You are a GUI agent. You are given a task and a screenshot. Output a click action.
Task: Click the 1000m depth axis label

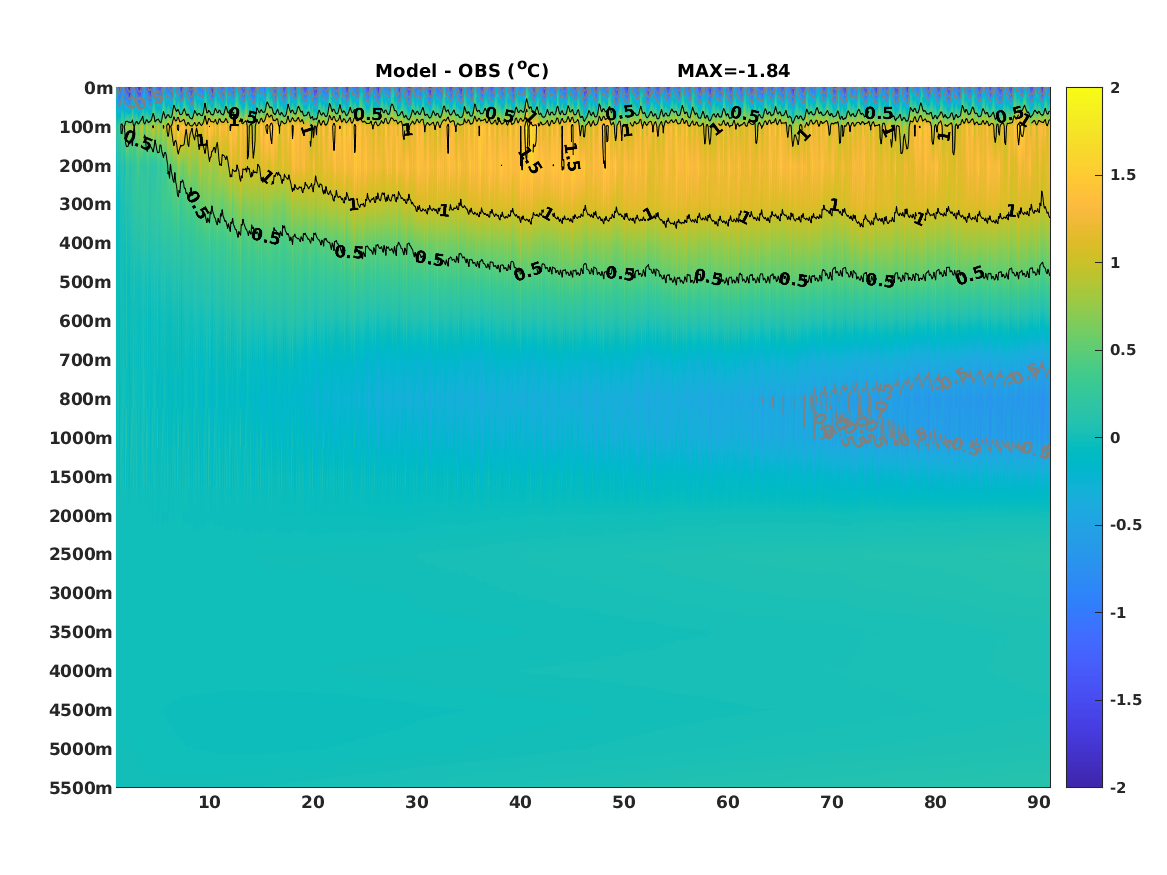tap(81, 438)
